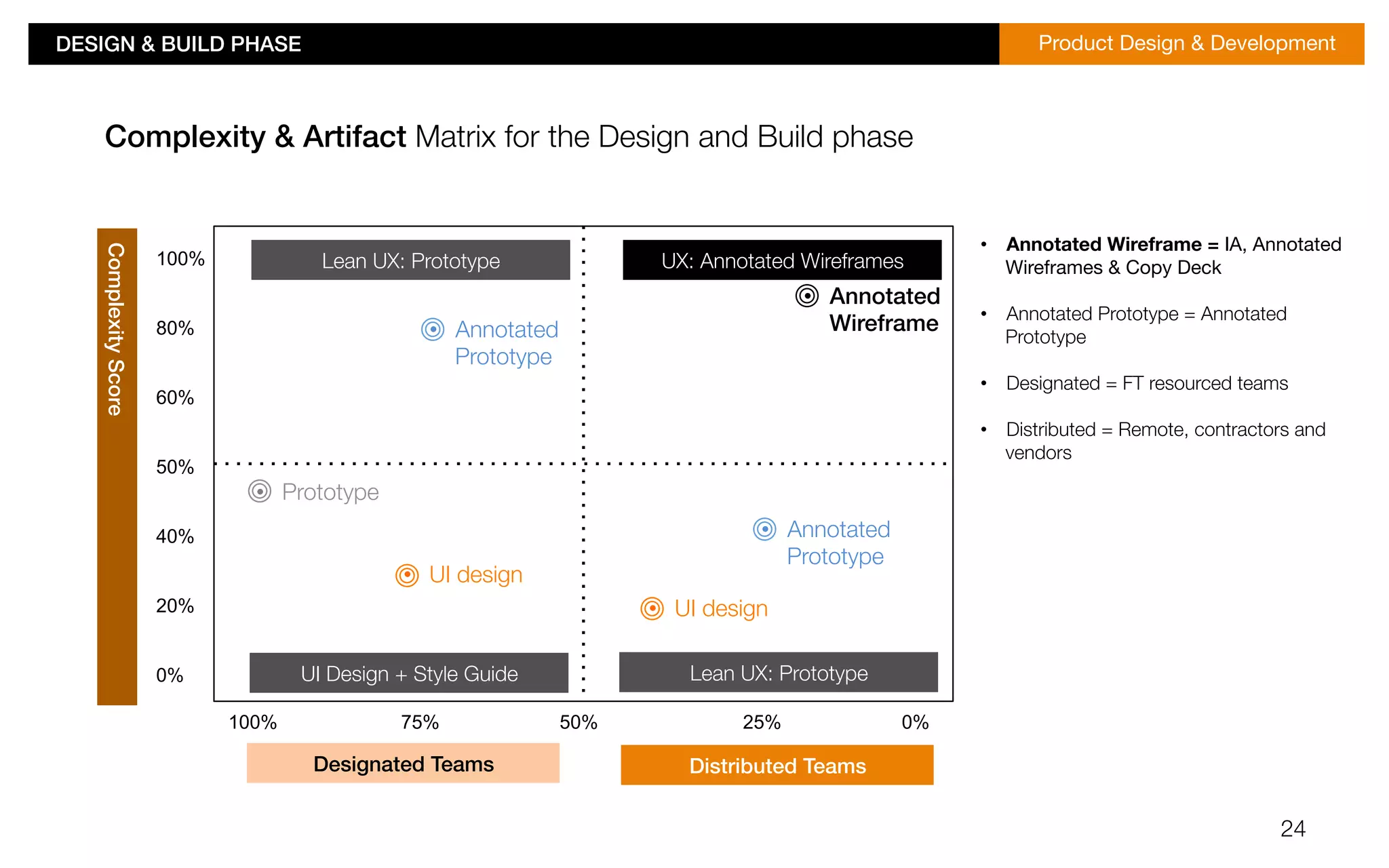
Task: Click the legend bullet Designated = FT resourced teams
Action: pos(1146,383)
